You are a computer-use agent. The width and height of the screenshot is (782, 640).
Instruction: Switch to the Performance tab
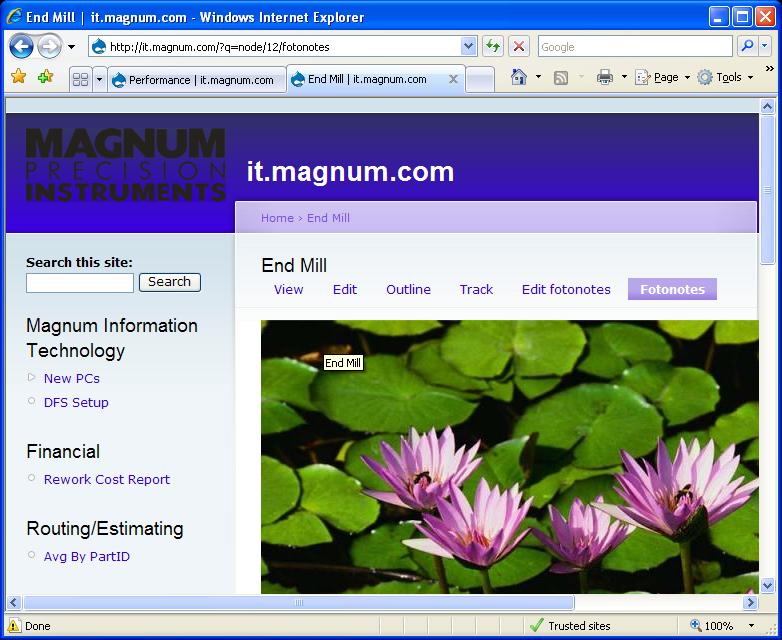[x=196, y=80]
